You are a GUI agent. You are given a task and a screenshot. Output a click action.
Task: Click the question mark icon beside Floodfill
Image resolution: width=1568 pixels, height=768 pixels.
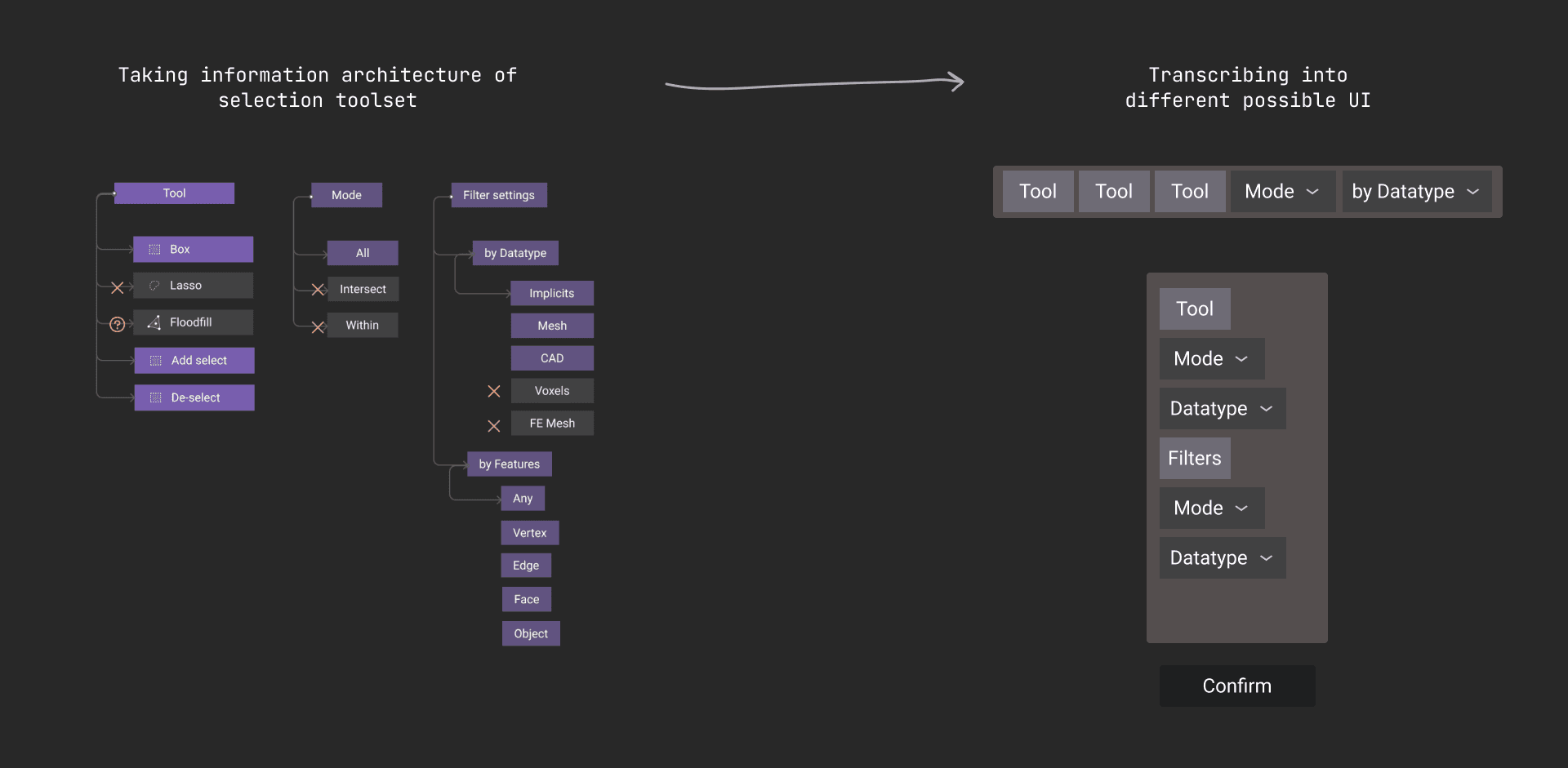point(118,325)
